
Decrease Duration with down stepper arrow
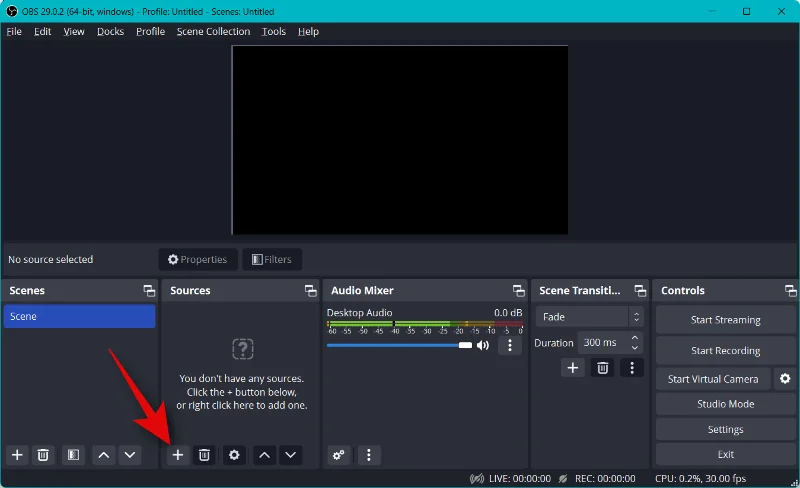635,348
